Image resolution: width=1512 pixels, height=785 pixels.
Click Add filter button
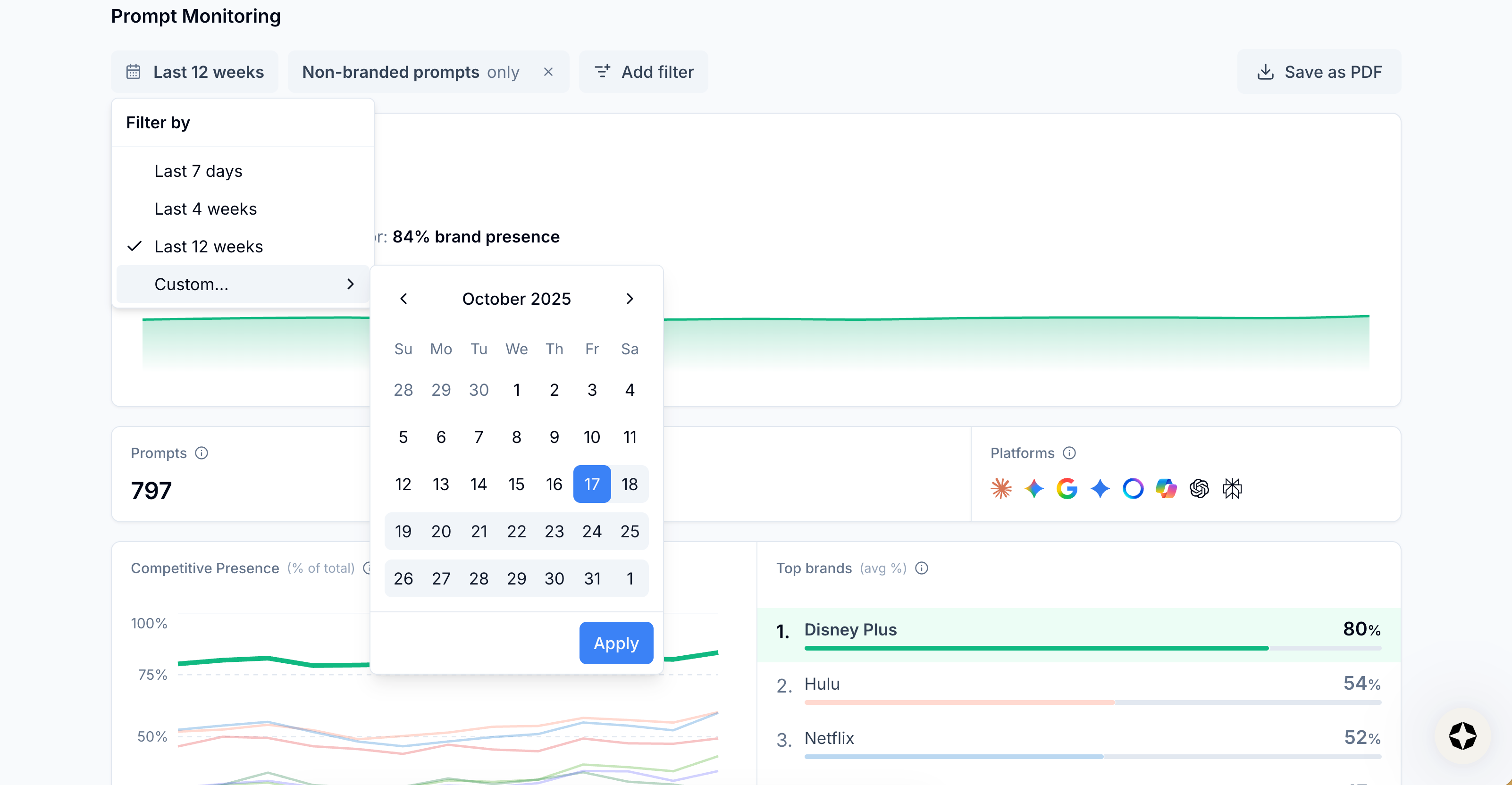point(643,72)
